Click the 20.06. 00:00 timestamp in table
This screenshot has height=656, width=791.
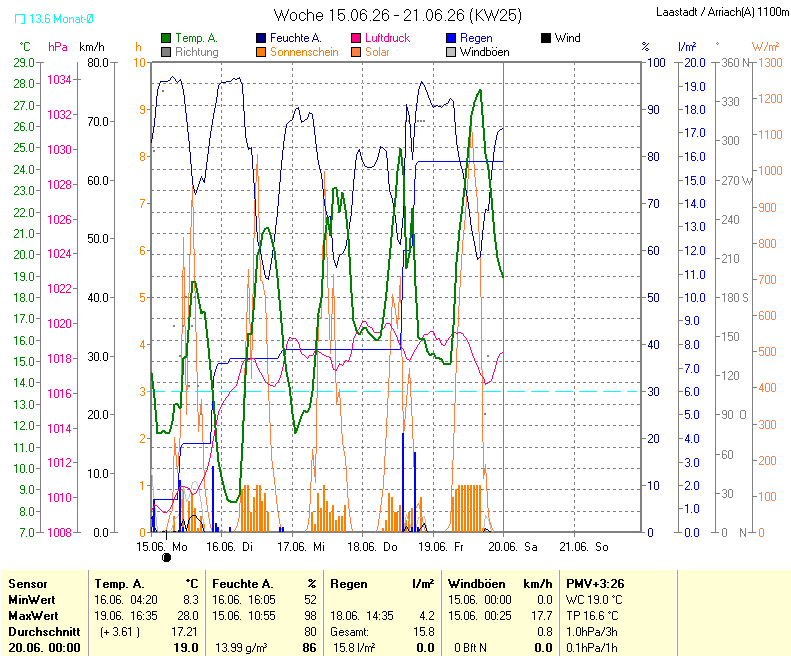tap(44, 648)
